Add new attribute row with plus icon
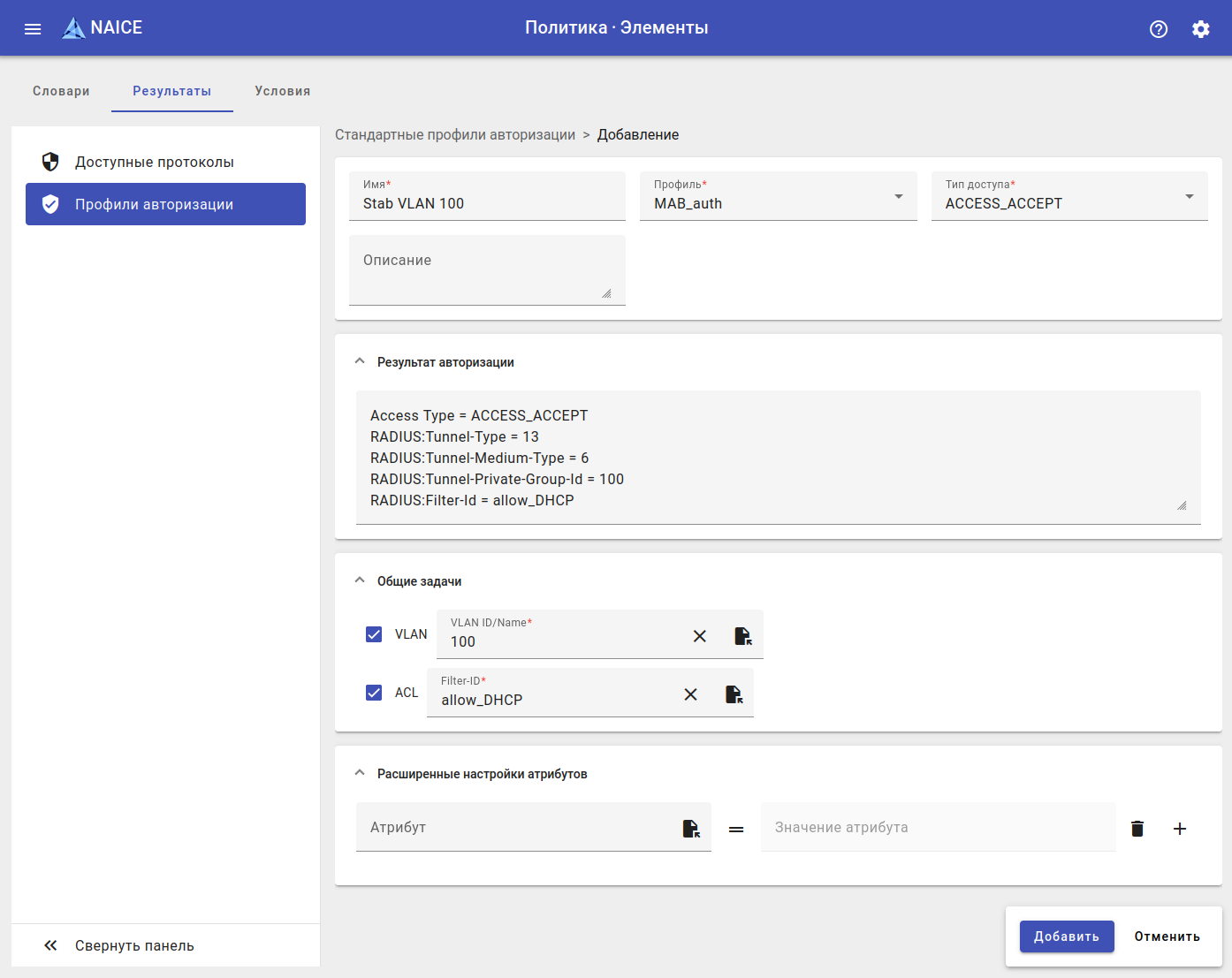 pos(1179,829)
